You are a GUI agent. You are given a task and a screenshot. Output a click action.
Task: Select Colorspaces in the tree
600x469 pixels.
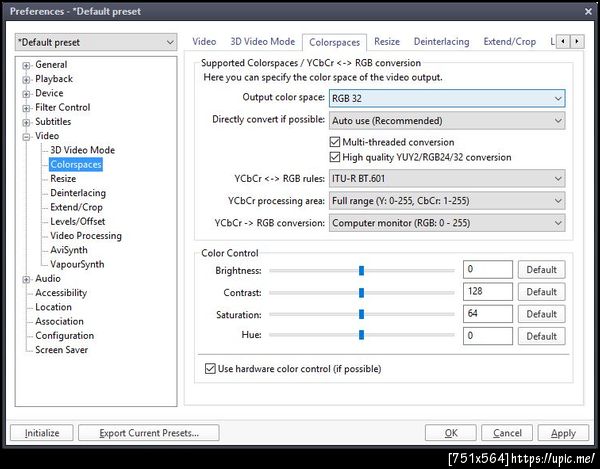tap(76, 164)
